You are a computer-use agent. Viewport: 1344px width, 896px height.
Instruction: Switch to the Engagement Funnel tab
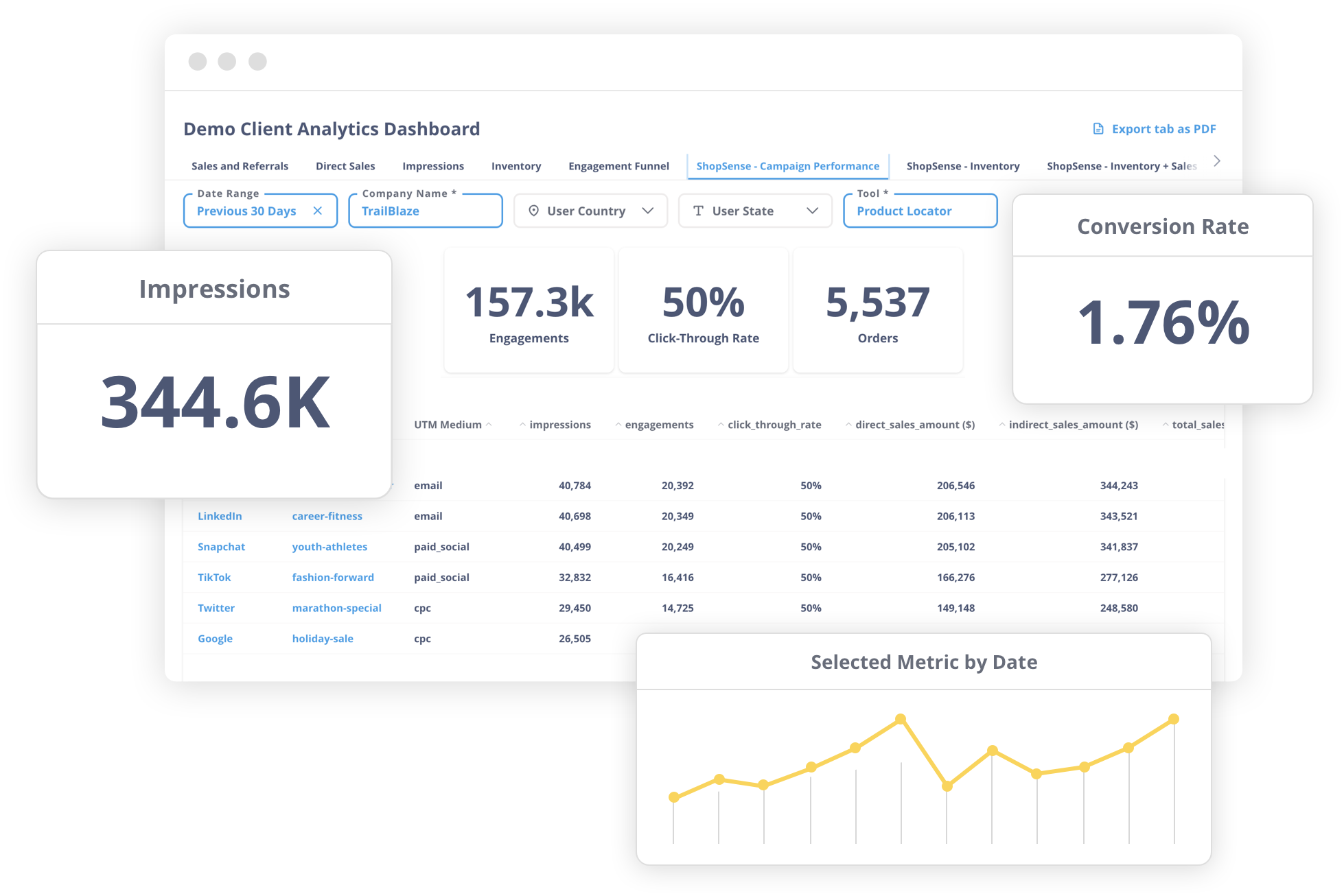coord(618,166)
